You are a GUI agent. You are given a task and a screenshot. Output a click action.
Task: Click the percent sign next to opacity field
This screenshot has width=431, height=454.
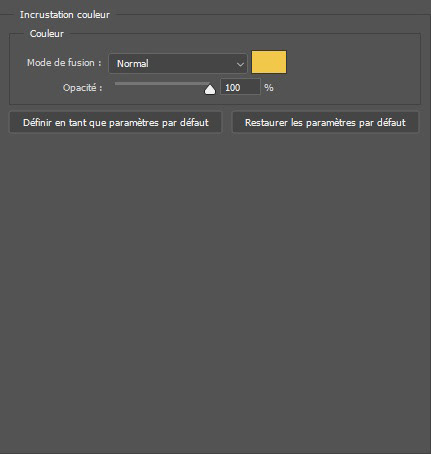click(x=269, y=88)
